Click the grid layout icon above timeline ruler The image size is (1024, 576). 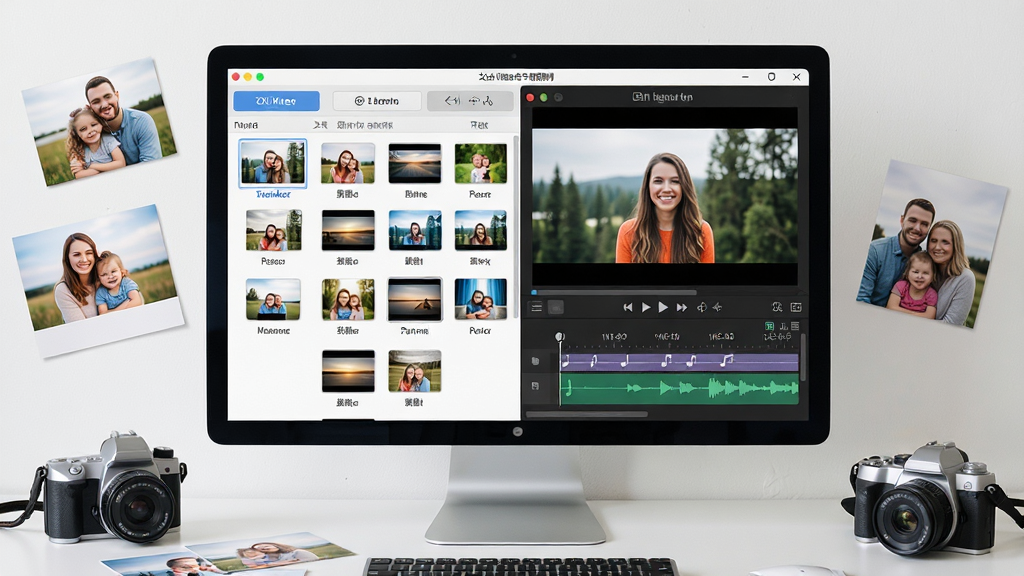click(795, 326)
